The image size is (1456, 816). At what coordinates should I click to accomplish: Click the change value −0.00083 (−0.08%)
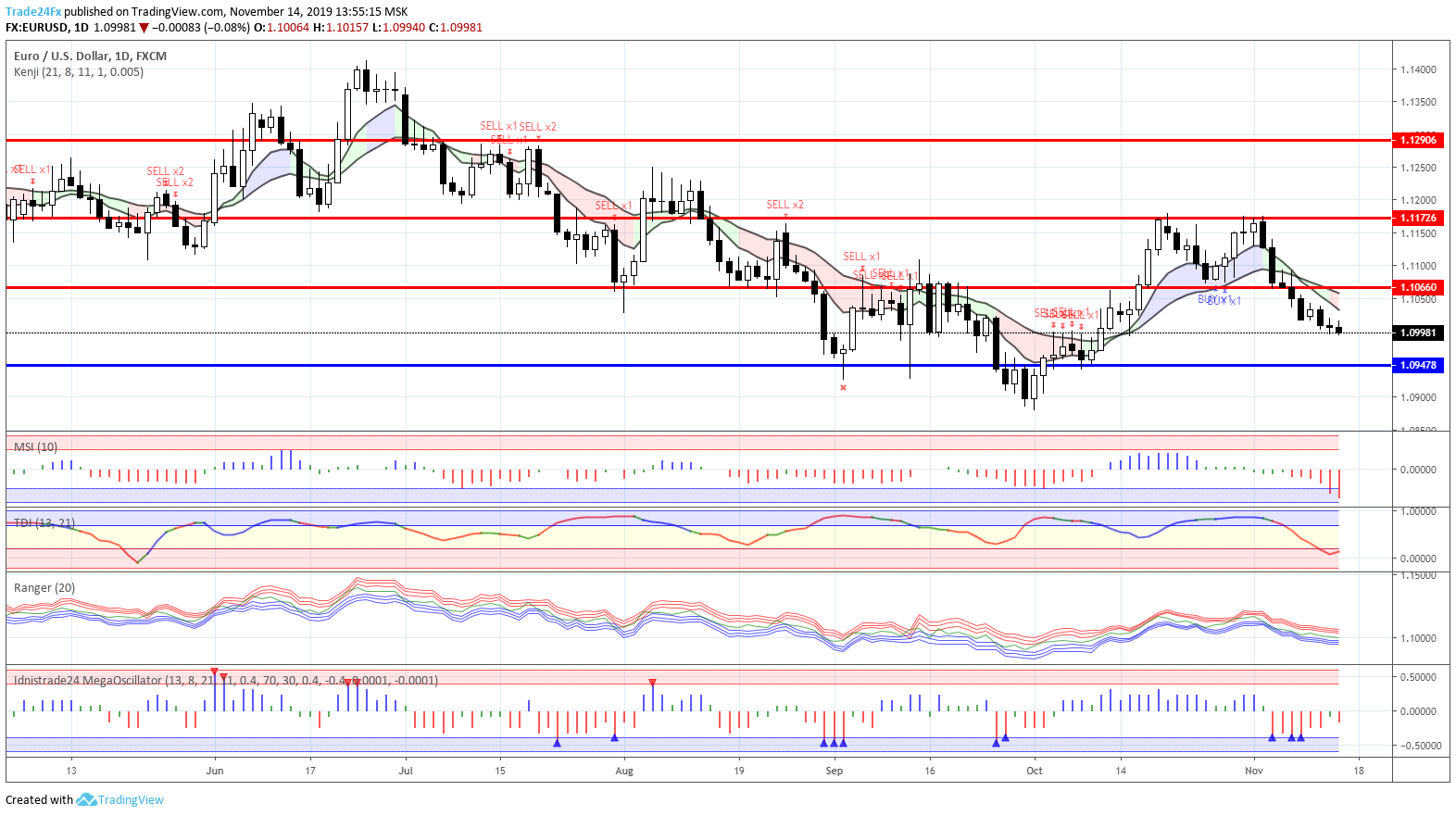click(x=201, y=28)
